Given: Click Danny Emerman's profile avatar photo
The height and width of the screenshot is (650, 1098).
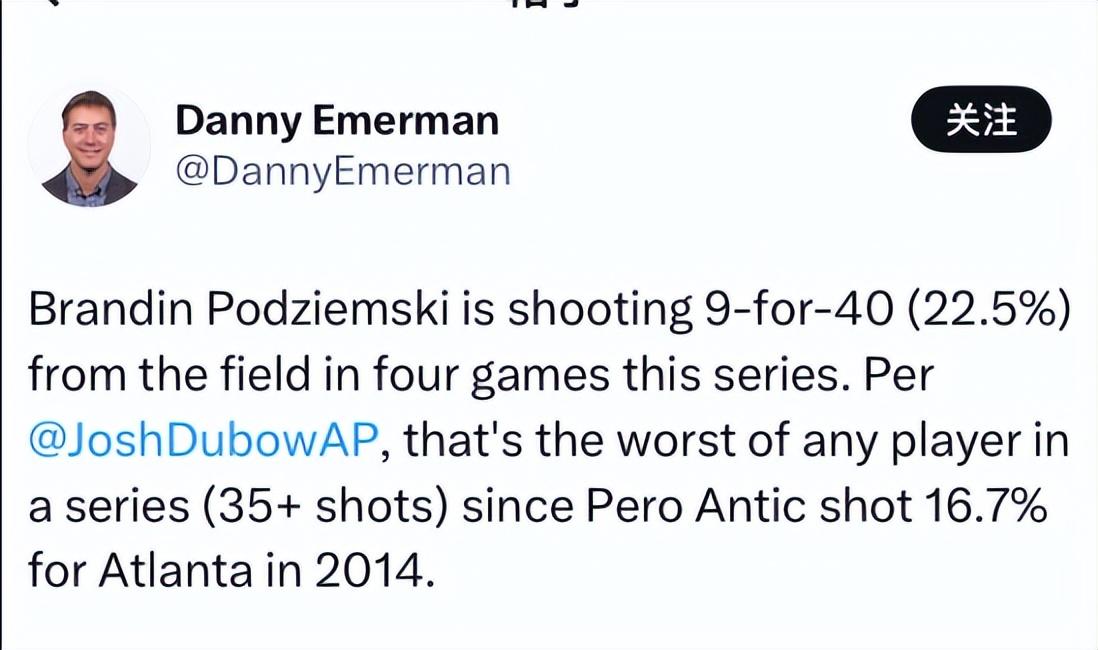Looking at the screenshot, I should click(x=88, y=148).
